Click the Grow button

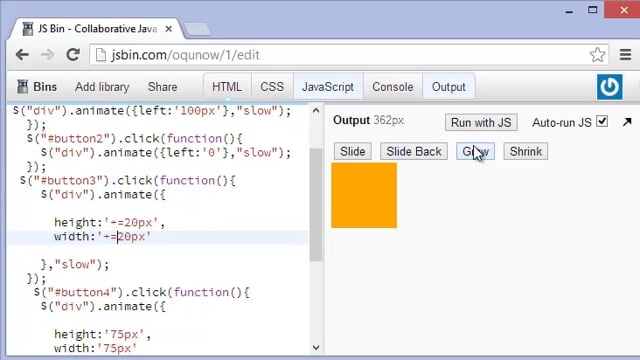pyautogui.click(x=475, y=151)
